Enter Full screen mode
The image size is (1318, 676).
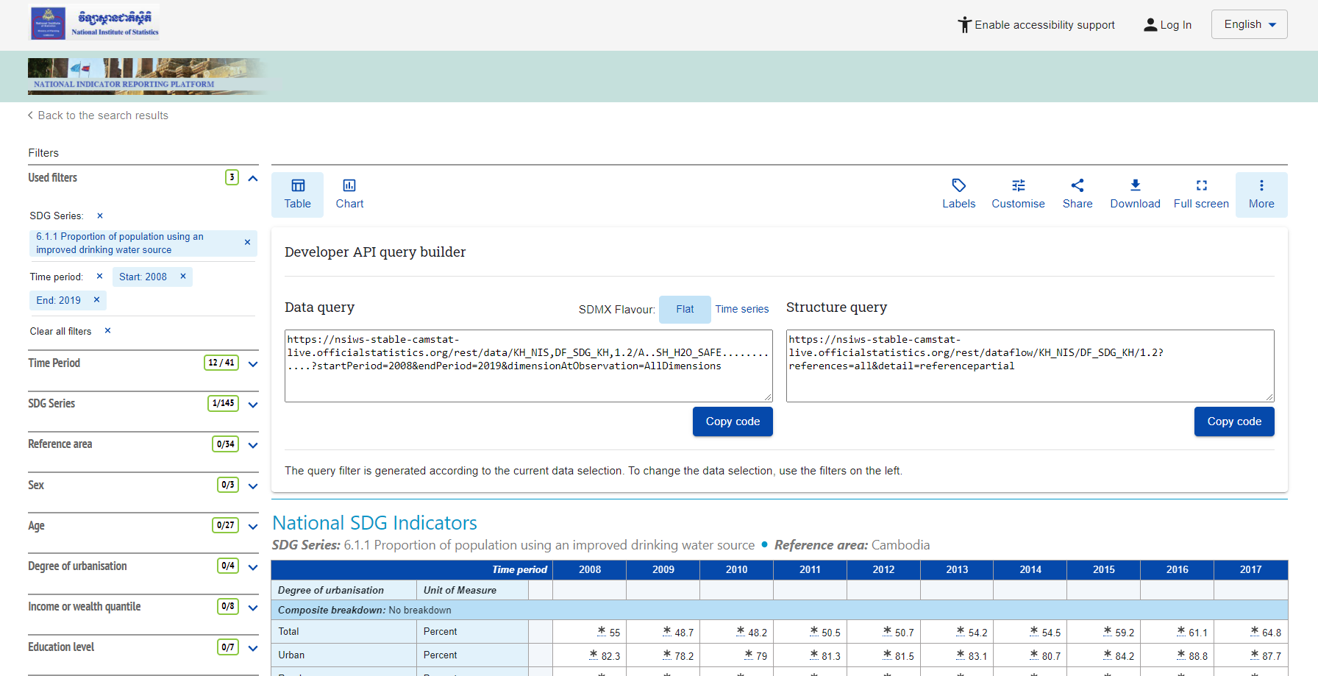tap(1200, 194)
